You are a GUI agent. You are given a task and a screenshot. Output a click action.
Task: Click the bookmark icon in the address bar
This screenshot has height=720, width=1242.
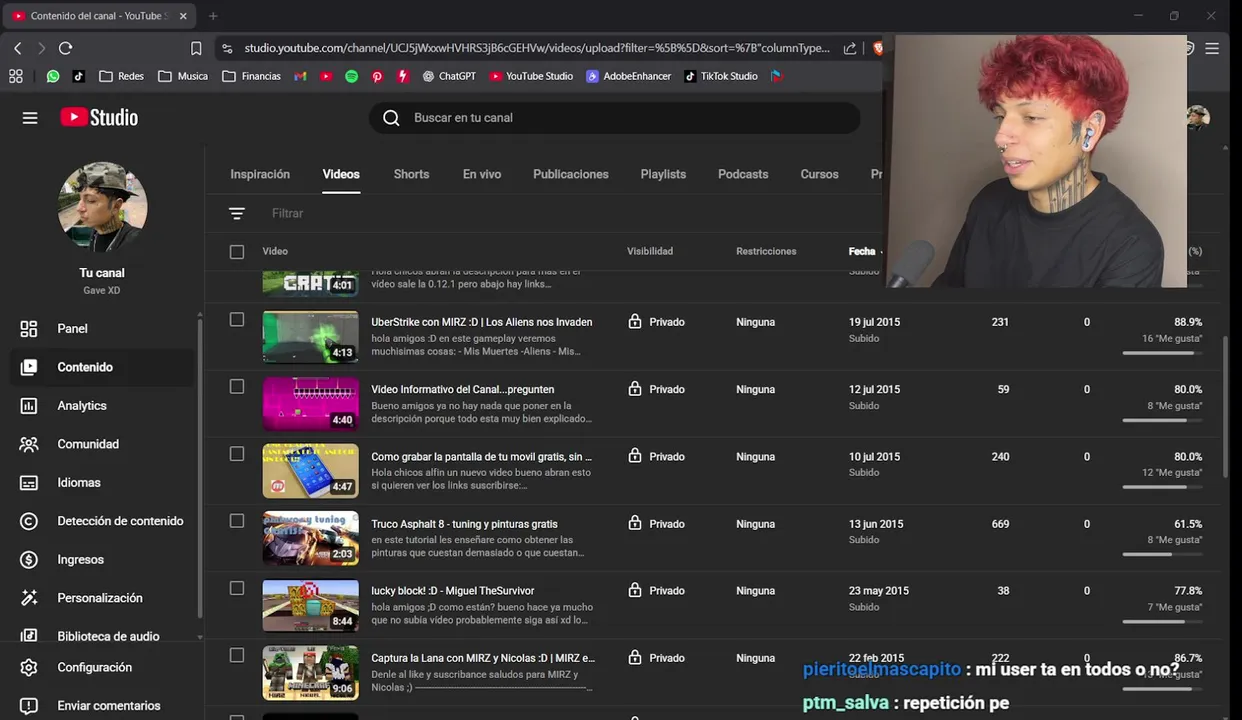click(x=196, y=48)
